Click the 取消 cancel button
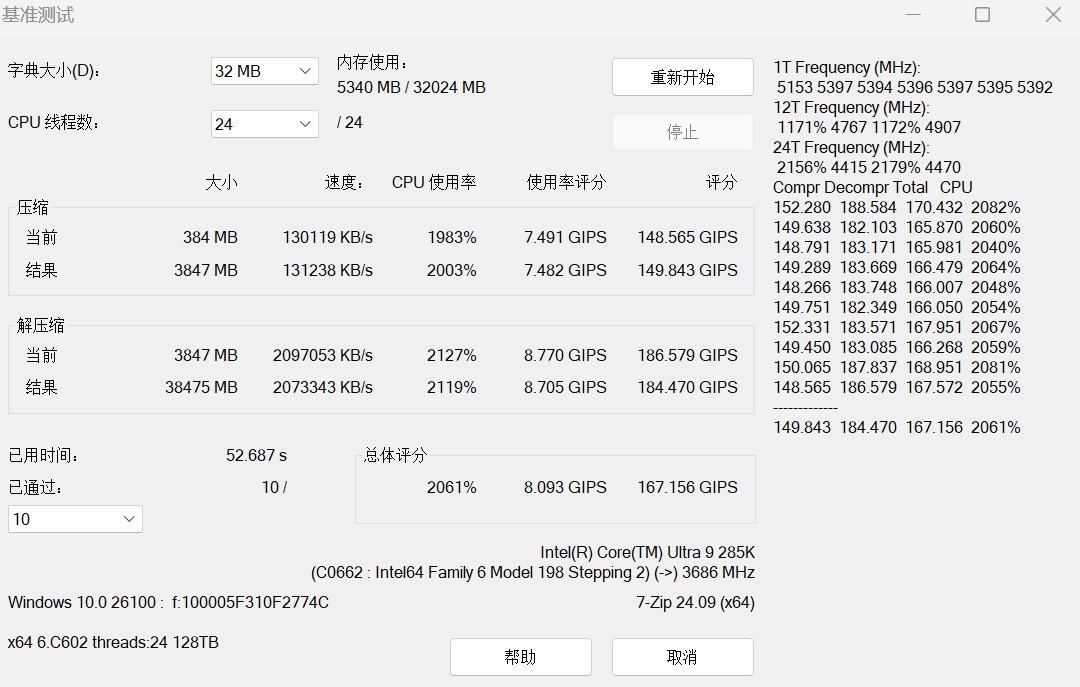Viewport: 1080px width, 687px height. point(683,657)
